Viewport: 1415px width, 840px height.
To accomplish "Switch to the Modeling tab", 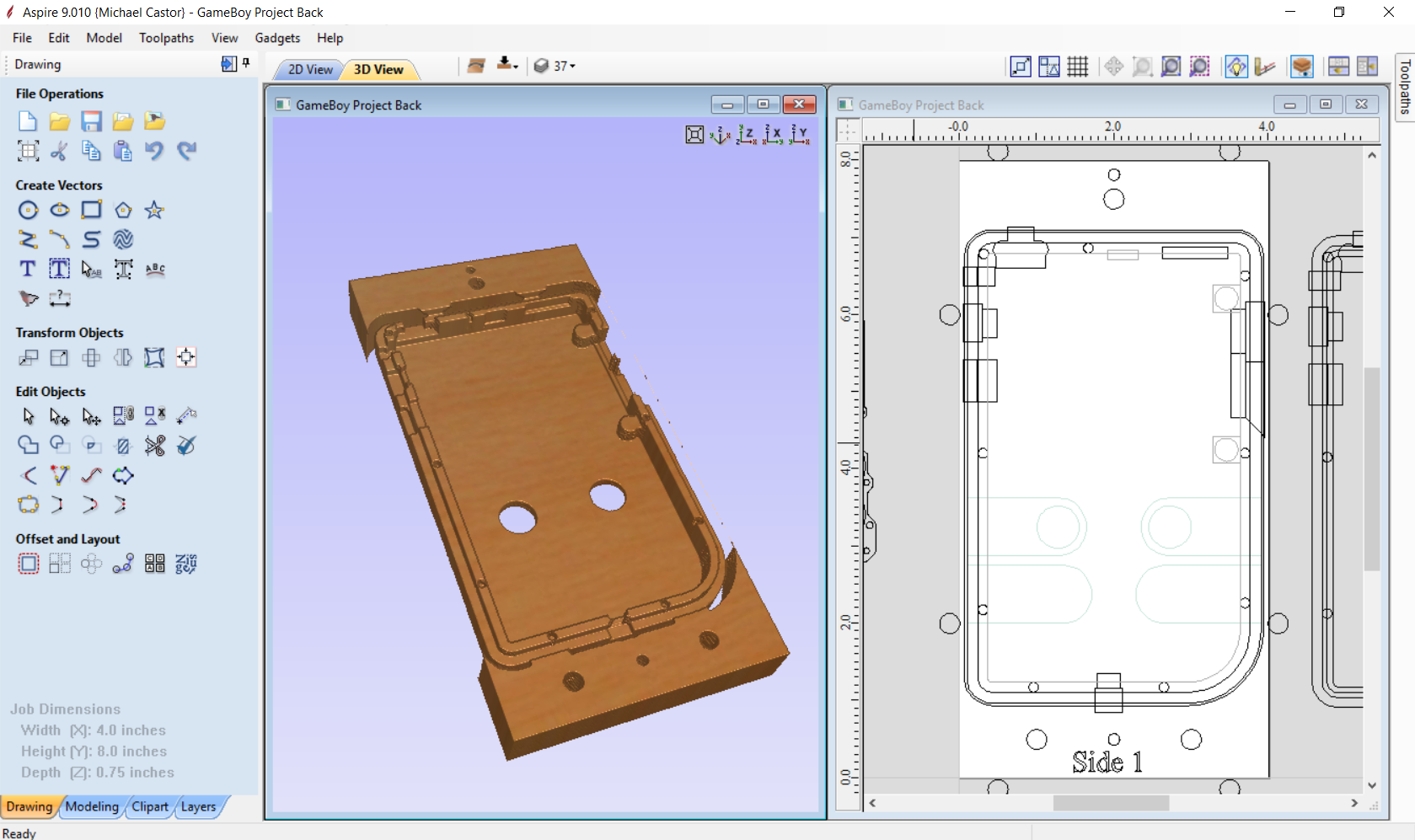I will 92,806.
